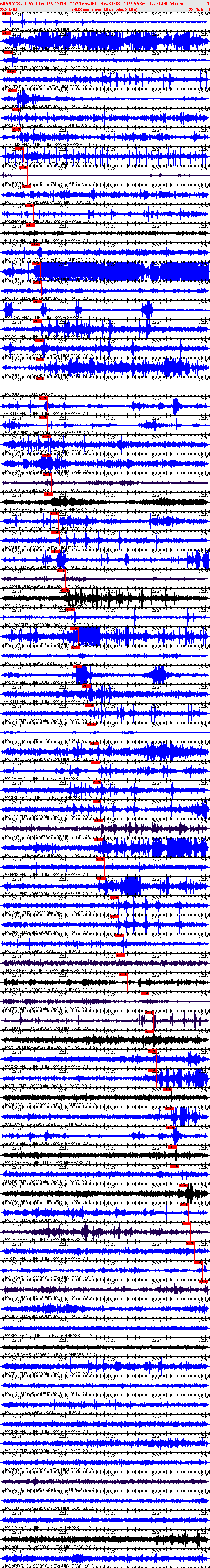The image size is (210, 1568).
Task: Click the end time 22:25:16.00
Action: (200, 9)
